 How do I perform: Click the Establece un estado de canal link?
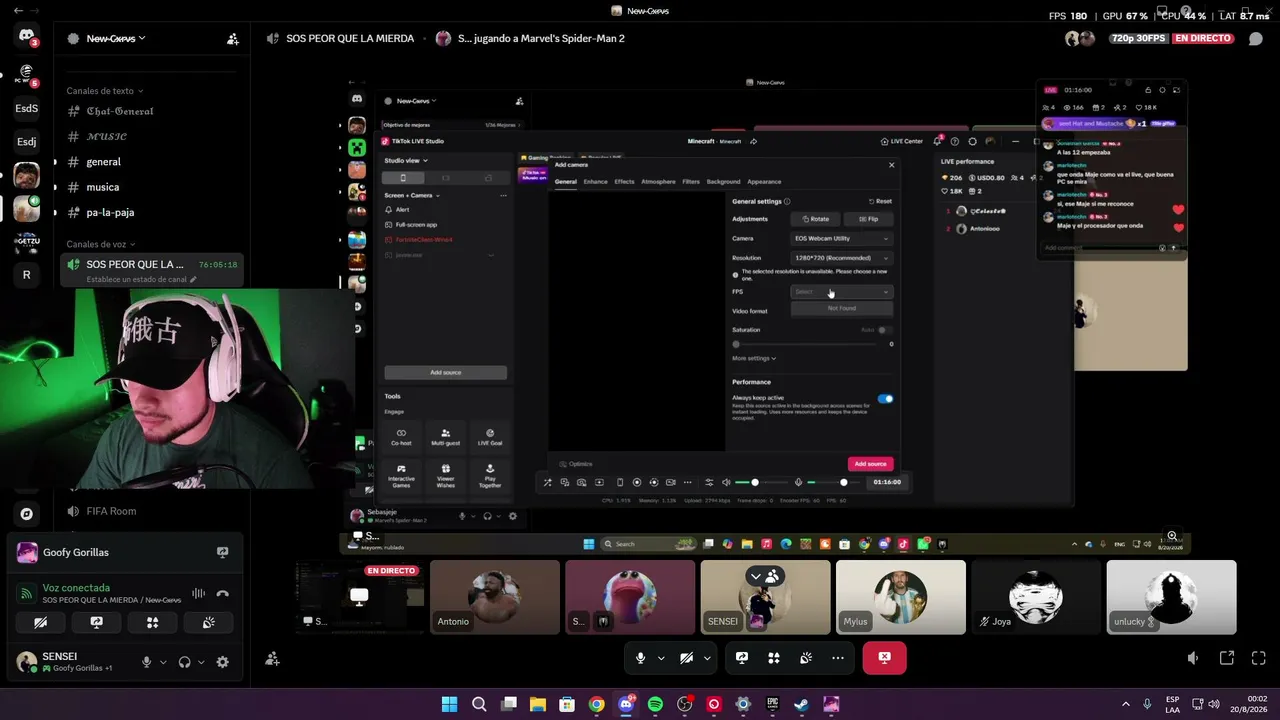[141, 280]
